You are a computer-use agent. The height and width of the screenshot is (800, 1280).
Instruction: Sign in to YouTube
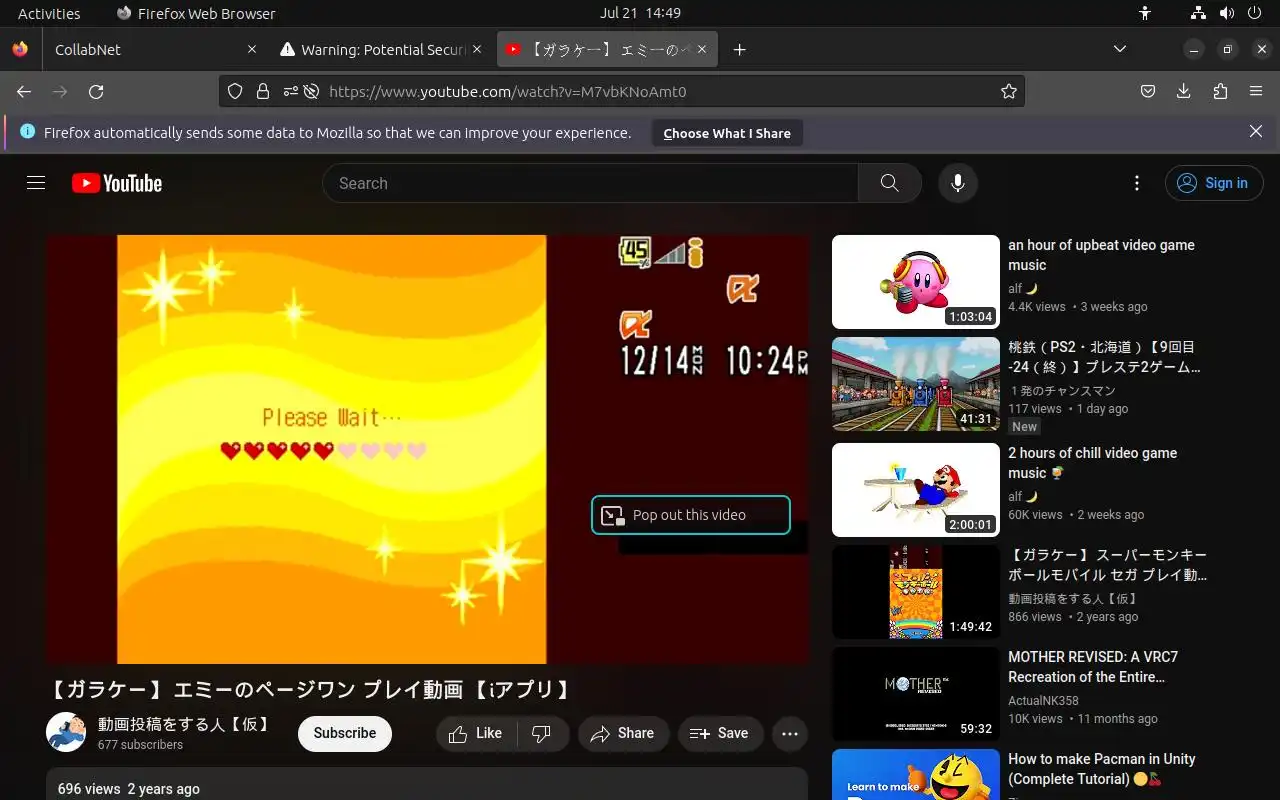click(1214, 183)
